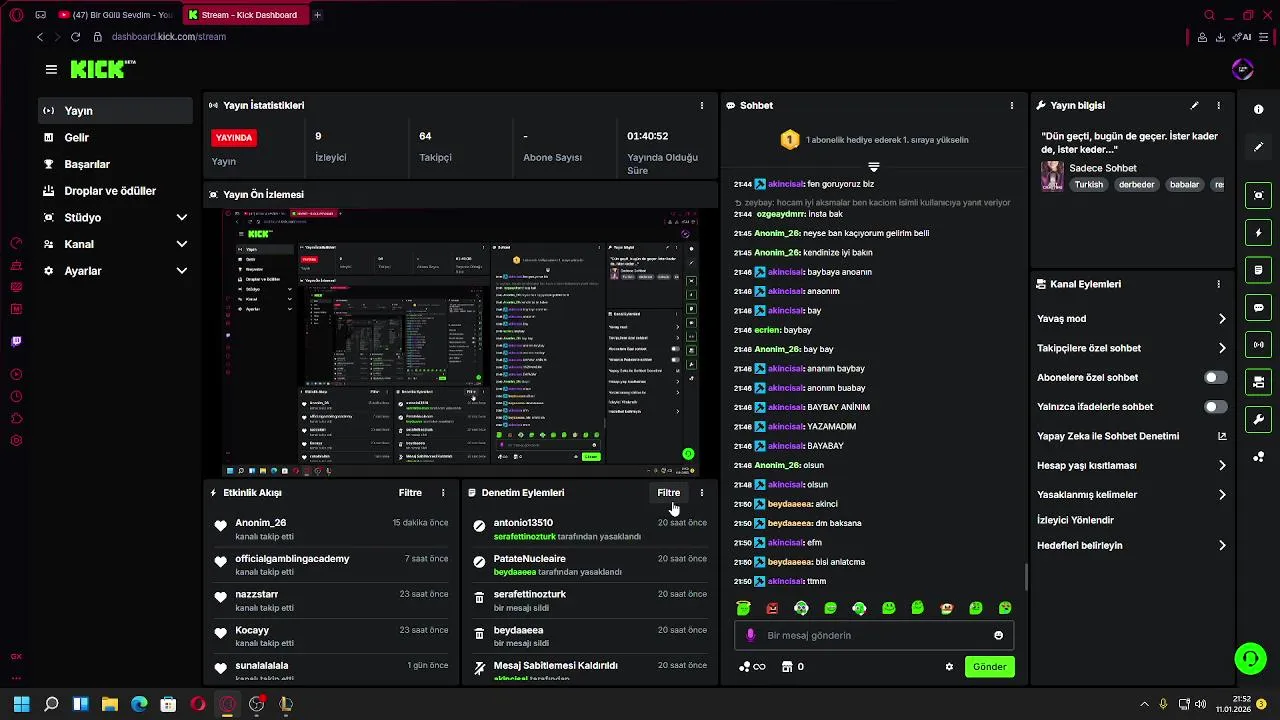Open Takipçilere özel sohbet options
Image resolution: width=1280 pixels, height=720 pixels.
click(1222, 348)
